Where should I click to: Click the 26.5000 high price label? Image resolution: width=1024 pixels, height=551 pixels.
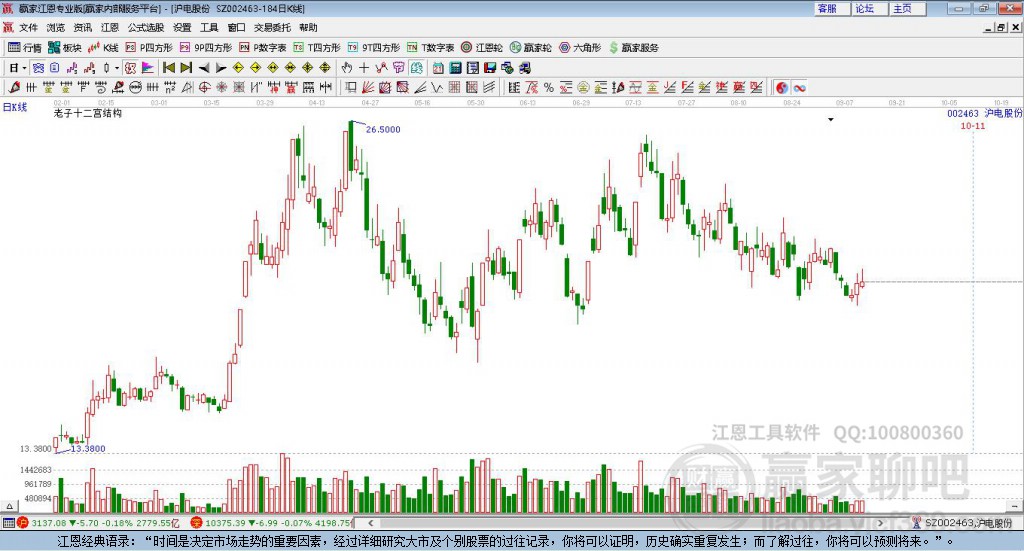pyautogui.click(x=383, y=129)
